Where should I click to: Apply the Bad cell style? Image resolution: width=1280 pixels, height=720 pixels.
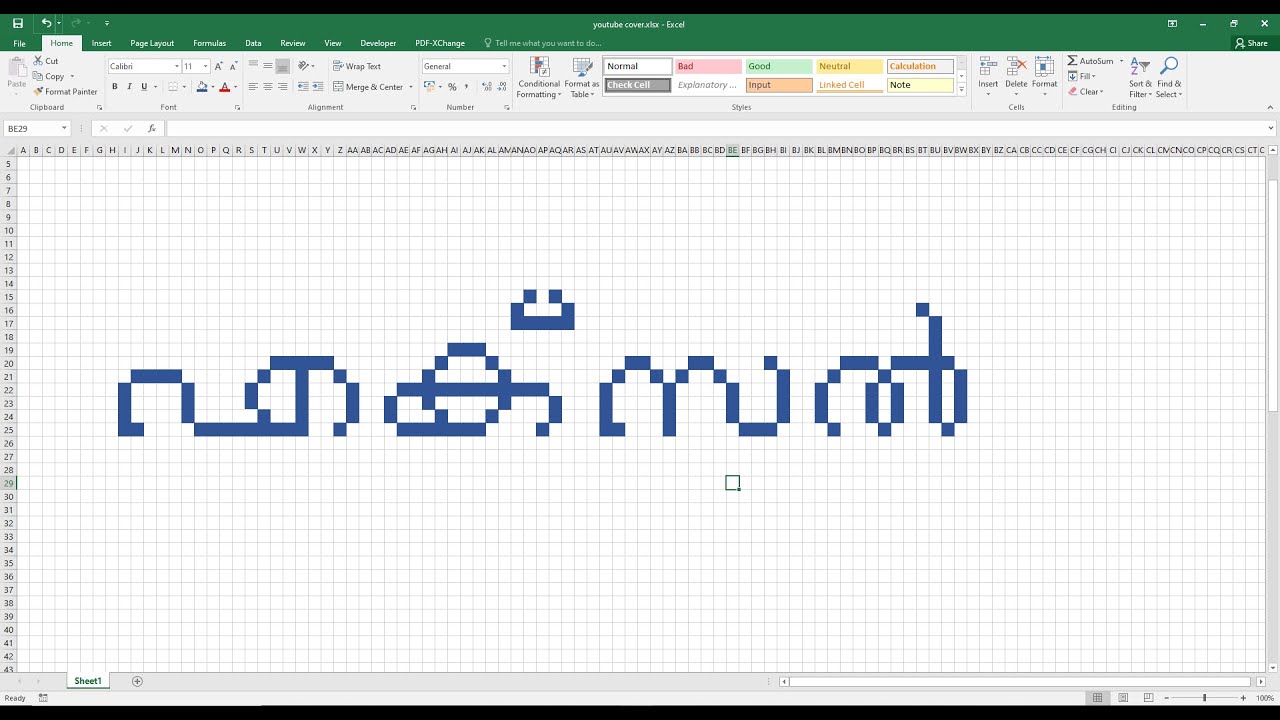(x=708, y=66)
